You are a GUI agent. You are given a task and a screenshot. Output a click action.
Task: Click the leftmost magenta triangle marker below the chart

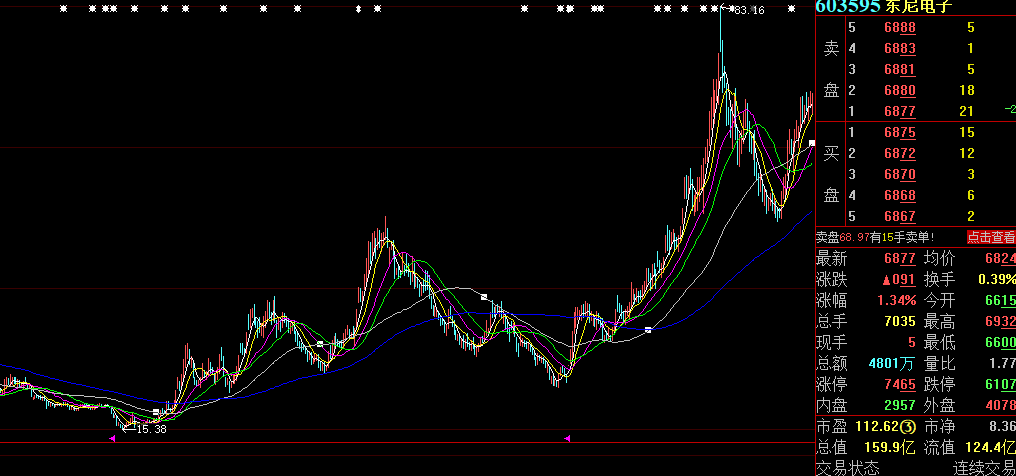pyautogui.click(x=113, y=438)
